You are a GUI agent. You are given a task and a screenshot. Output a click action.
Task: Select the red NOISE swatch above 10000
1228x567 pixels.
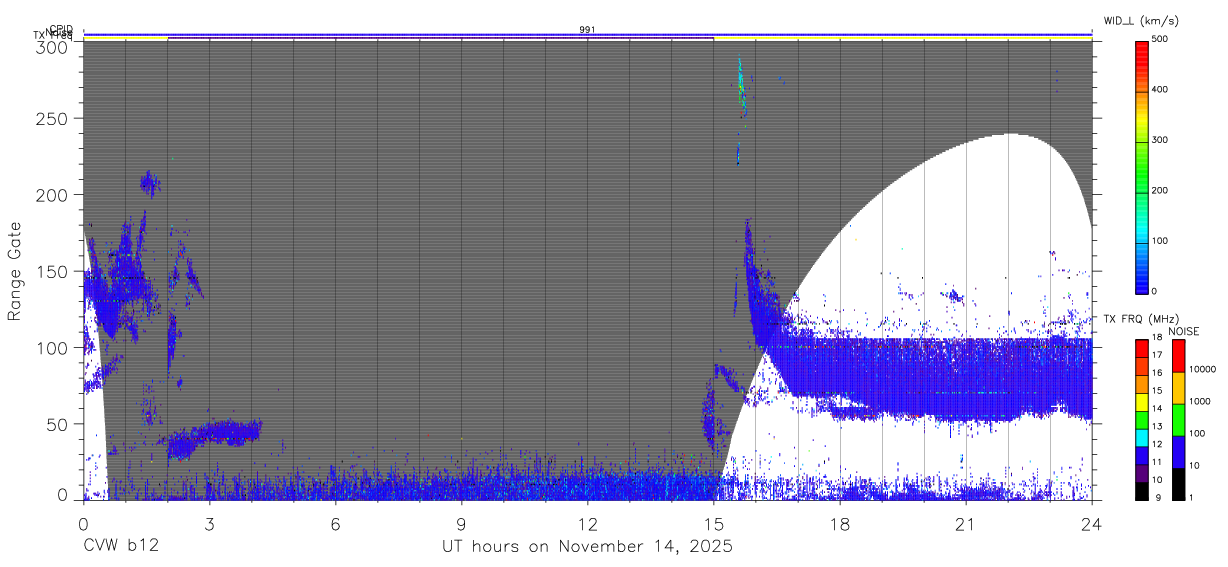click(x=1178, y=356)
